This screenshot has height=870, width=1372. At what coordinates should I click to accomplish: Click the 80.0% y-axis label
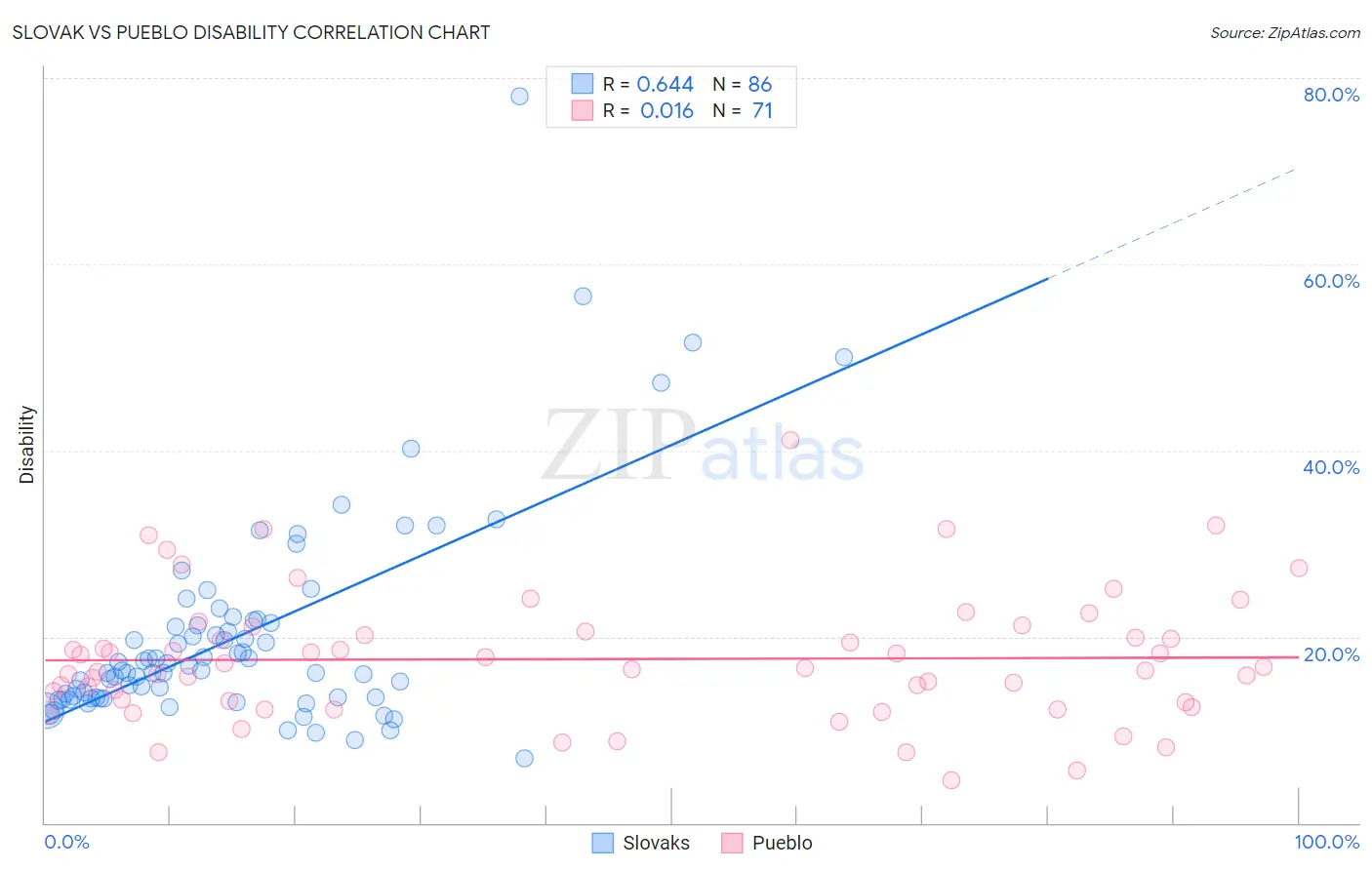coord(1331,95)
